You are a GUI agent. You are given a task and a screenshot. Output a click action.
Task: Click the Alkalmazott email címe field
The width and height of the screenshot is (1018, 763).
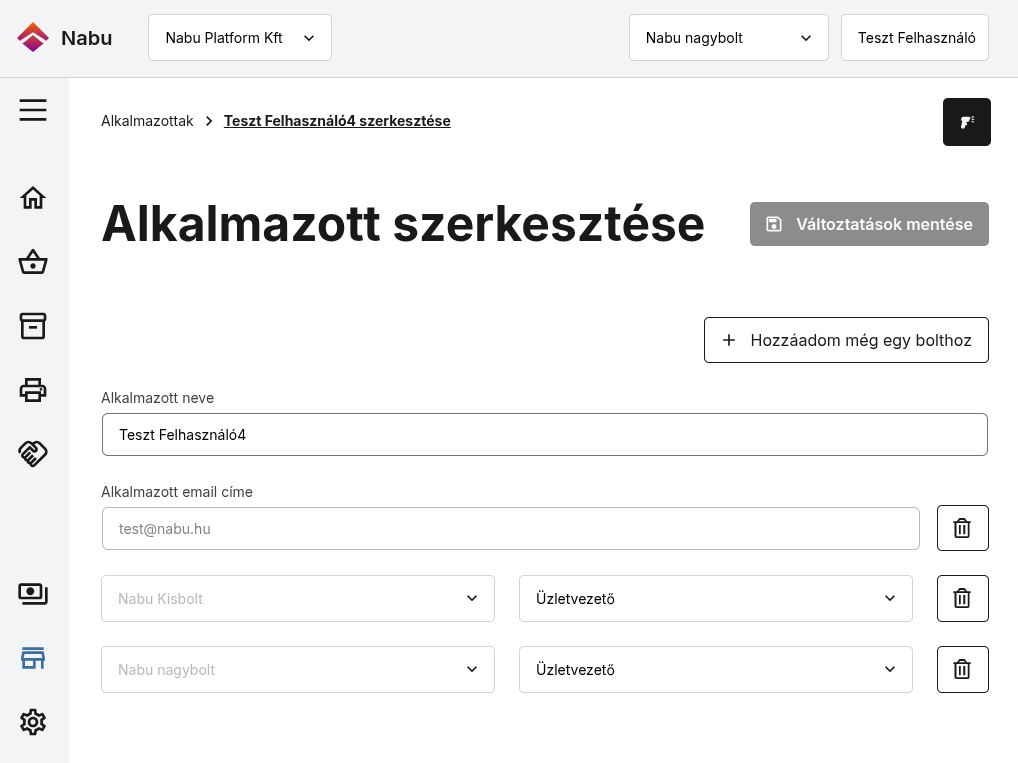click(510, 529)
